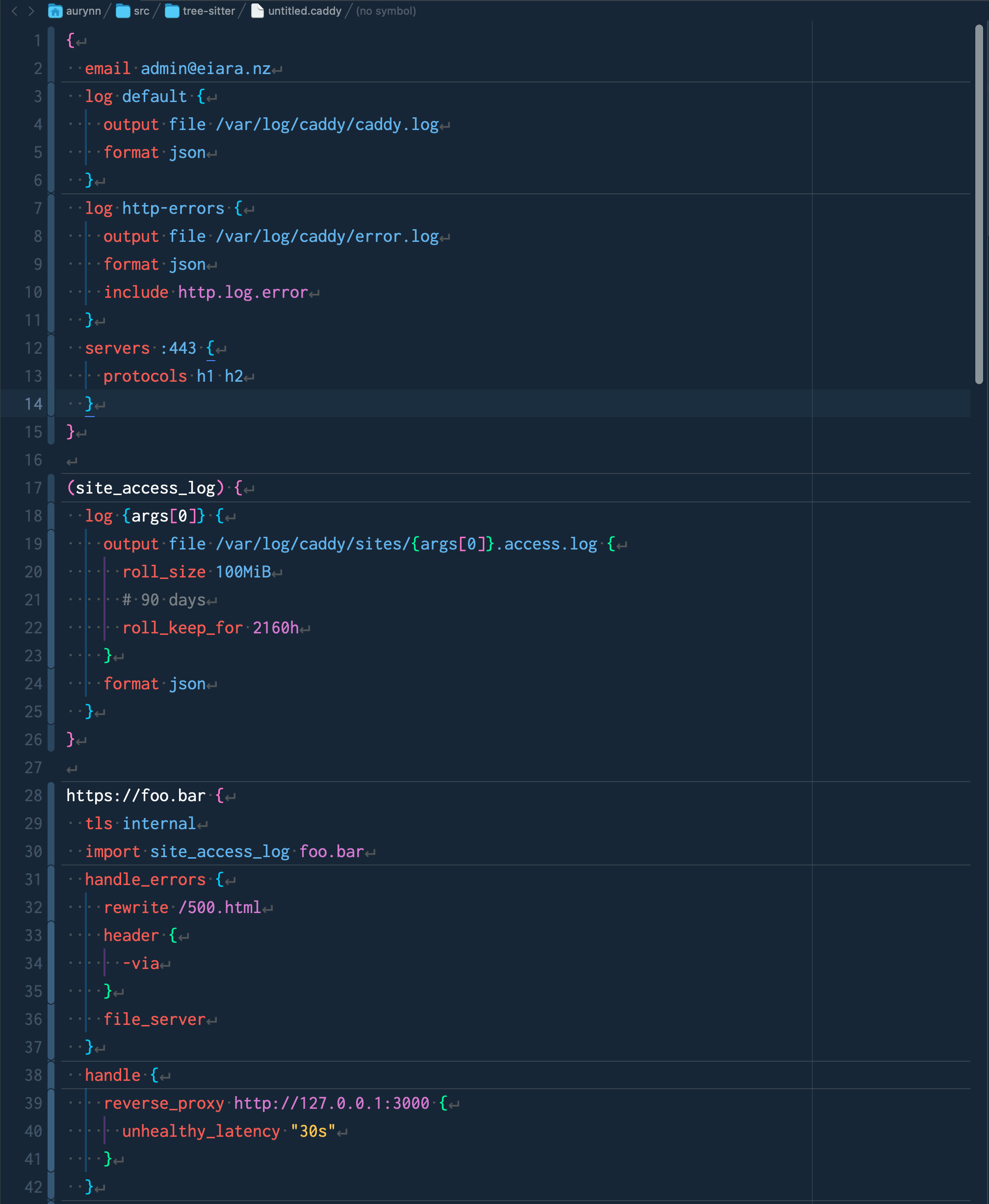Place cursor after closing brace on line 14
989x1204 pixels.
point(94,403)
